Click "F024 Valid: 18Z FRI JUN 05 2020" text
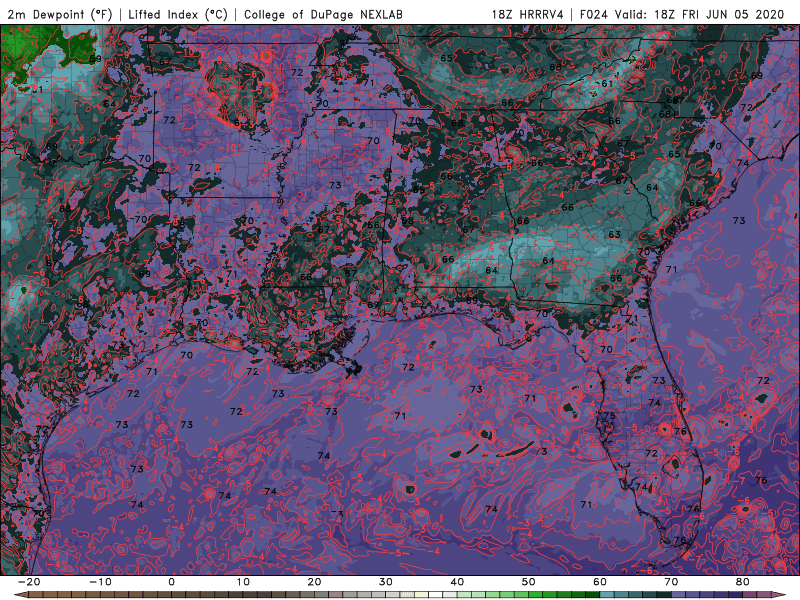 pos(682,14)
